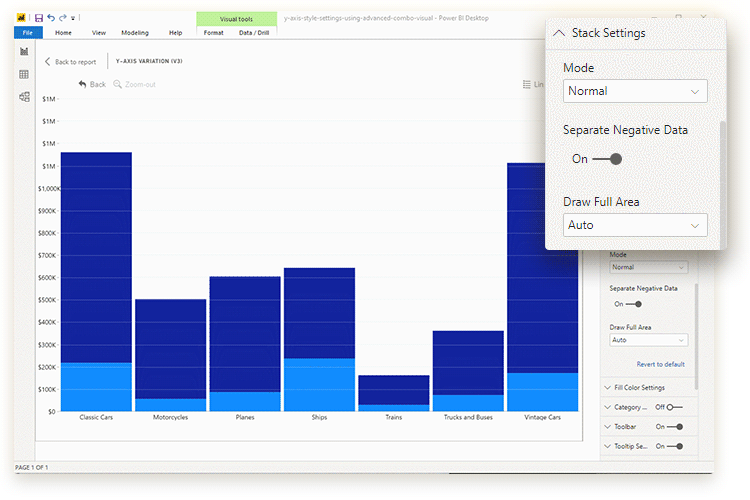
Task: Toggle Separate Negative Data in the enlarged panel
Action: [x=607, y=159]
